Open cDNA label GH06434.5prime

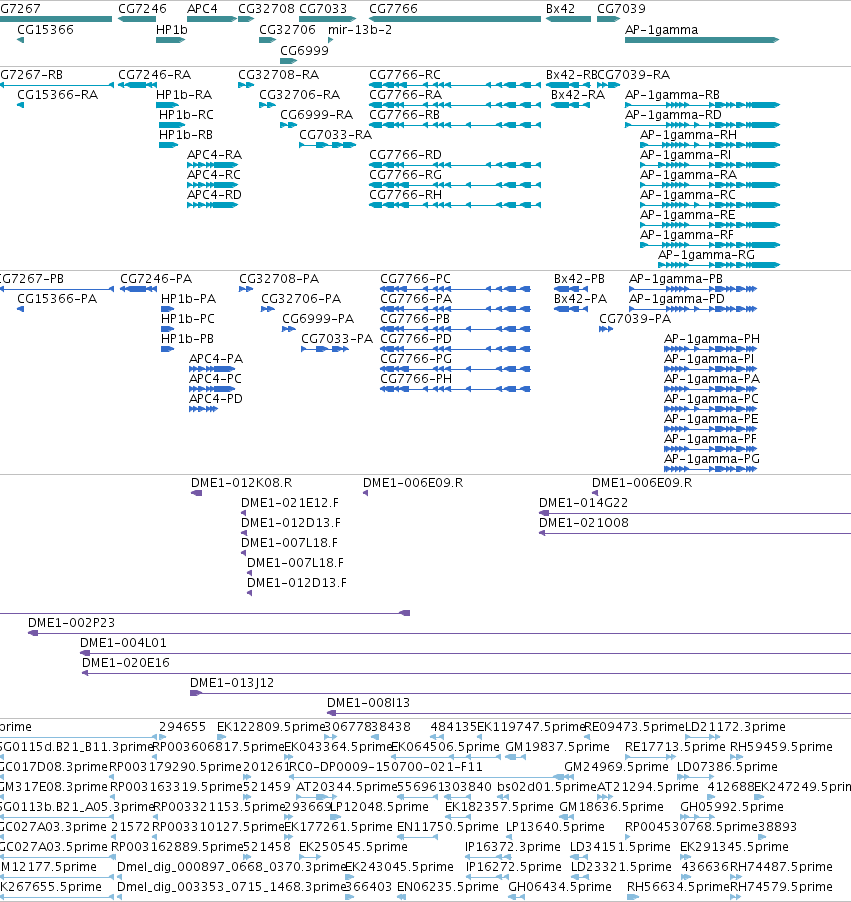[x=560, y=886]
